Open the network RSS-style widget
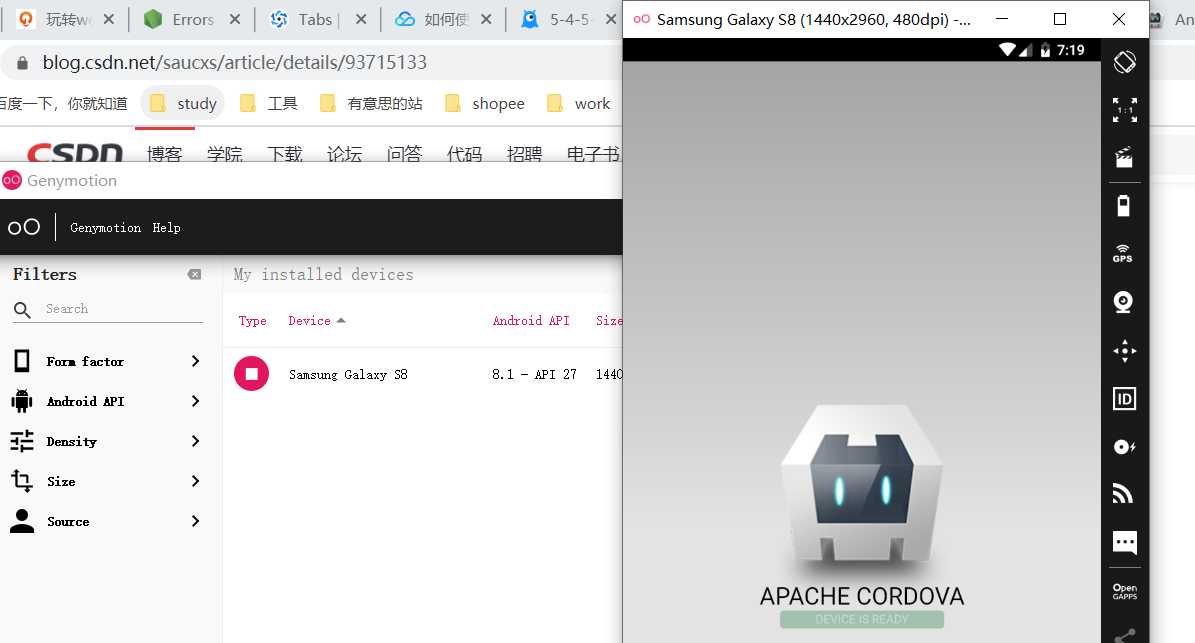The width and height of the screenshot is (1195, 643). pos(1123,494)
